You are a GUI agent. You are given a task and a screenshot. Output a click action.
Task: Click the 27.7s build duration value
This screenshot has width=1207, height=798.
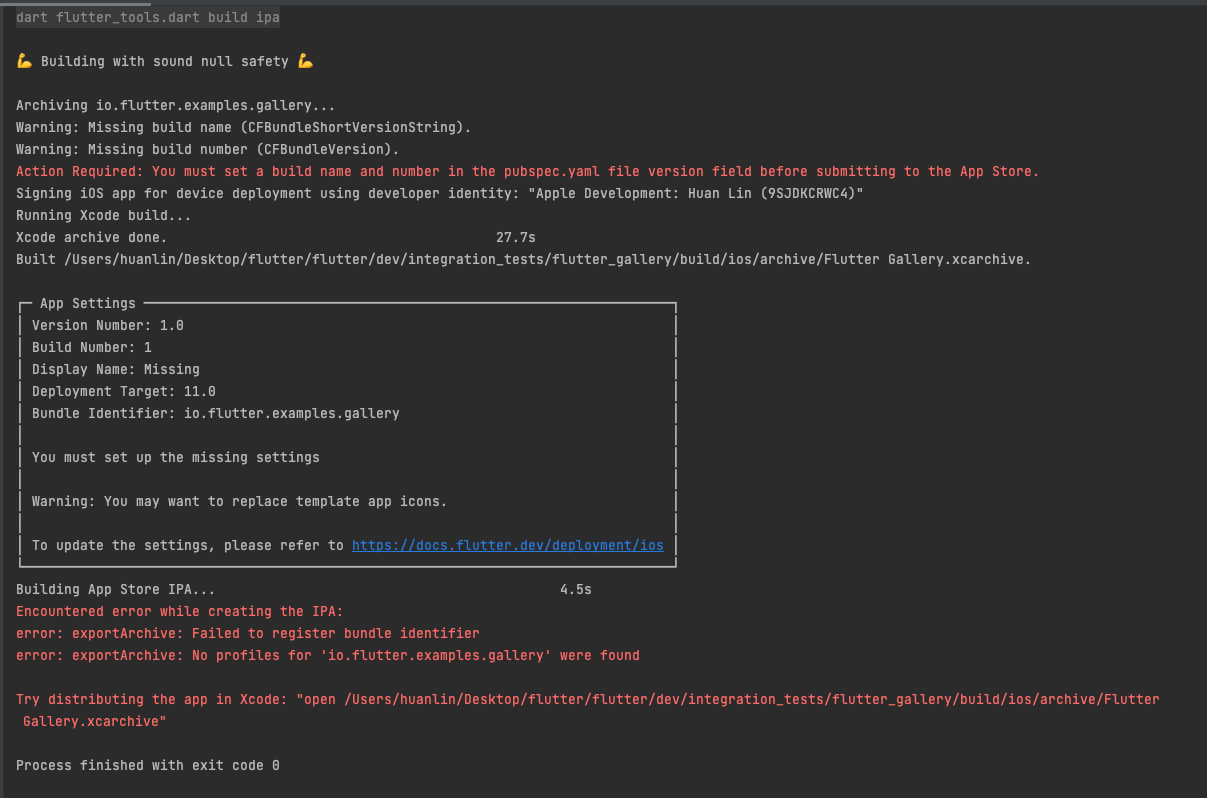[516, 237]
